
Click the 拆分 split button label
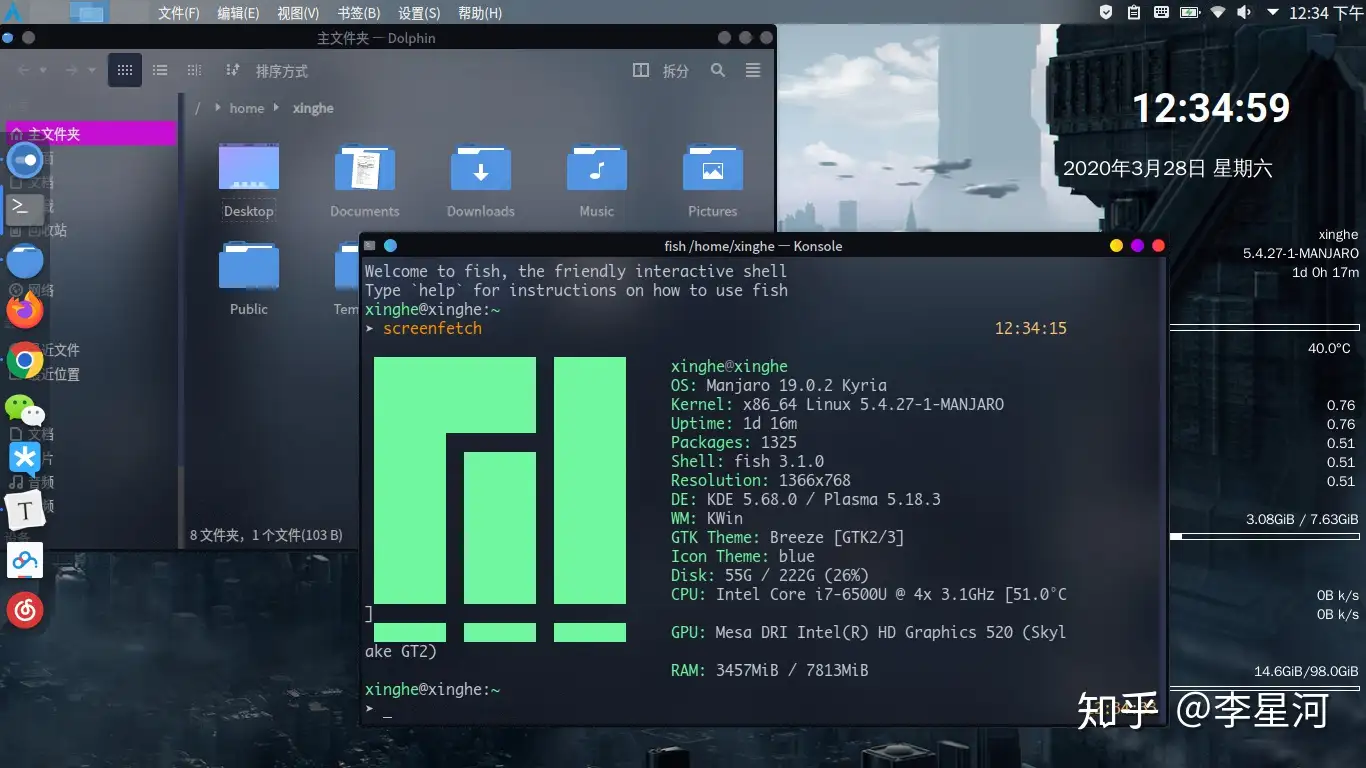(676, 71)
